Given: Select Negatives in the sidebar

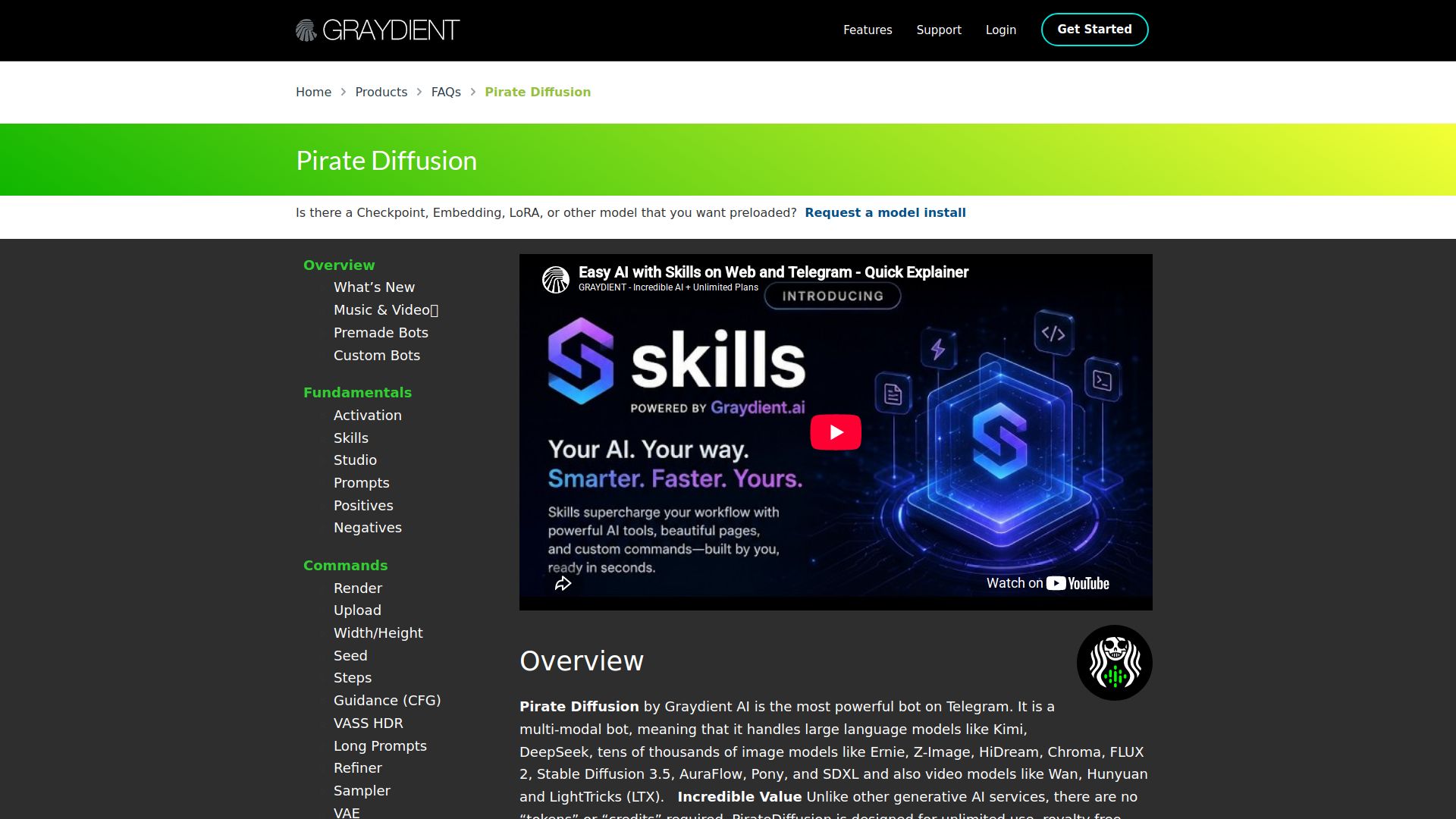Looking at the screenshot, I should (x=368, y=528).
